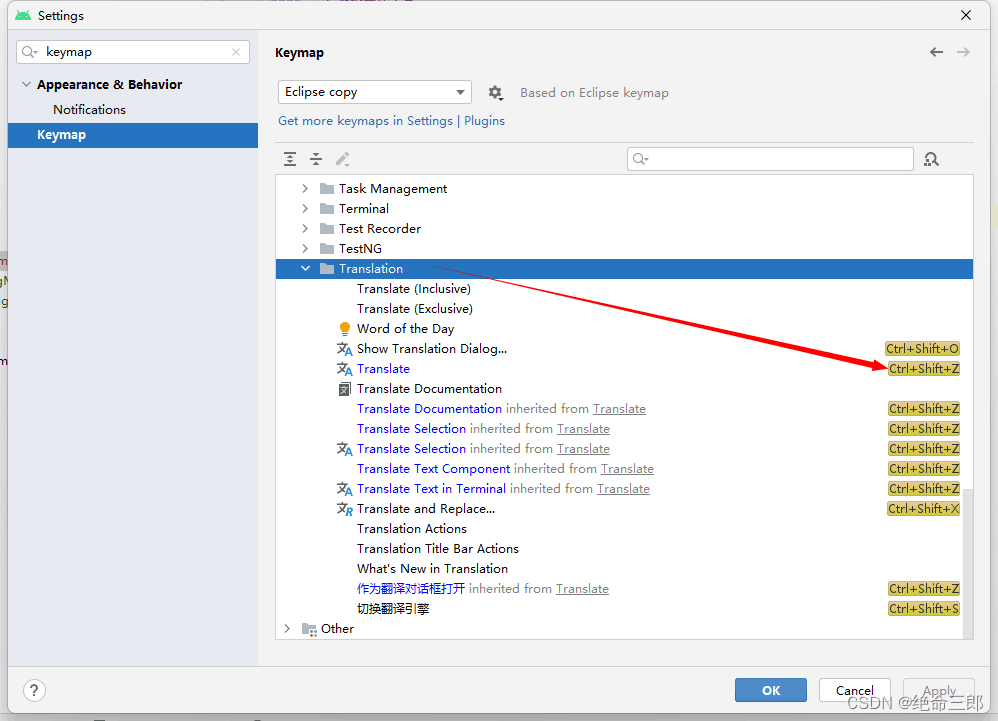This screenshot has height=721, width=998.
Task: Click Cancel to discard changes
Action: coord(854,690)
